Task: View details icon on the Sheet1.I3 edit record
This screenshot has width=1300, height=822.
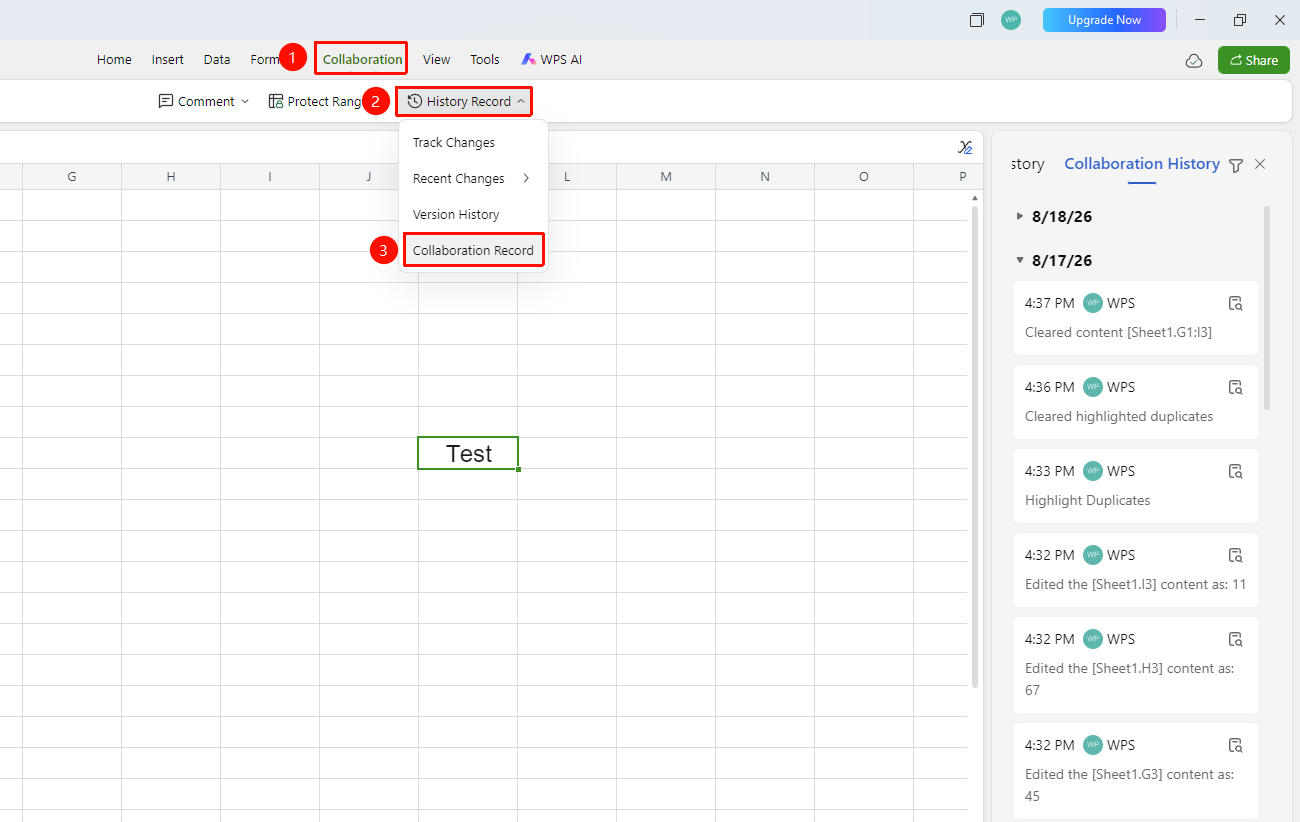Action: 1235,555
